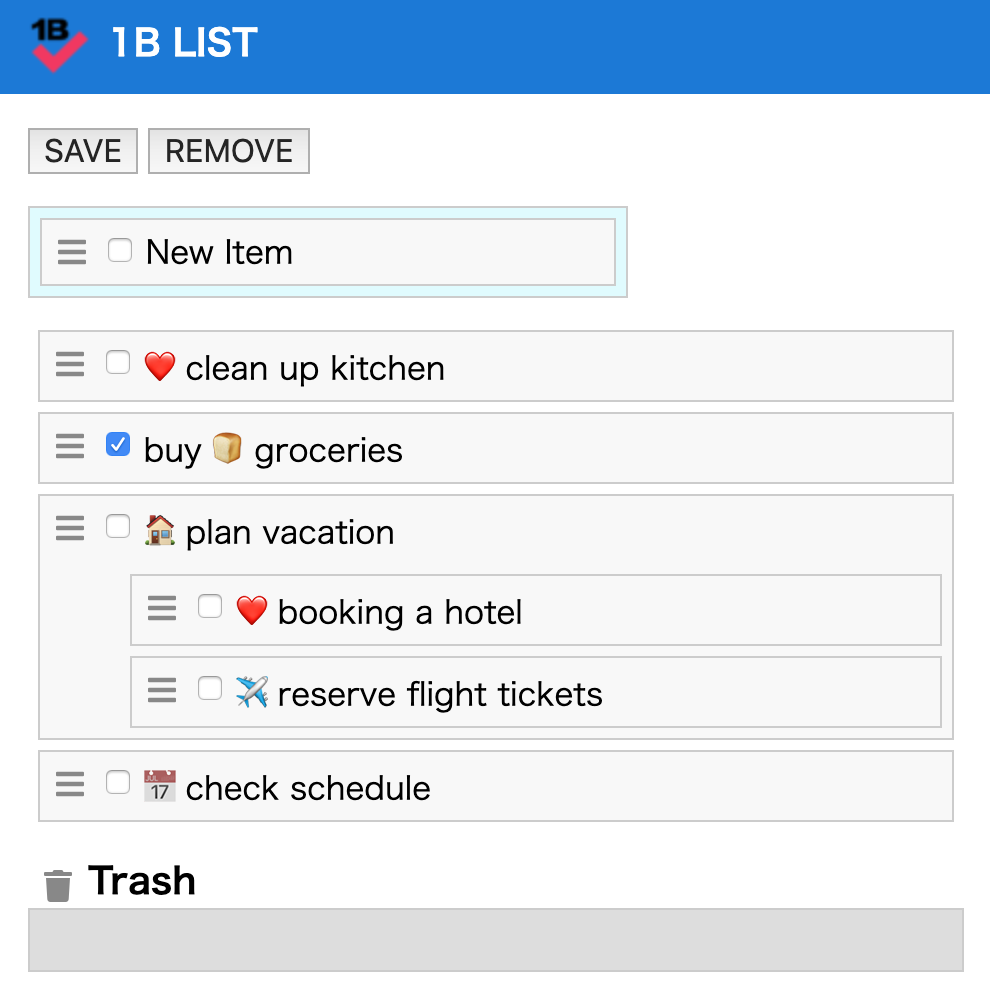This screenshot has width=990, height=1008.
Task: Mark check schedule as done
Action: click(117, 783)
